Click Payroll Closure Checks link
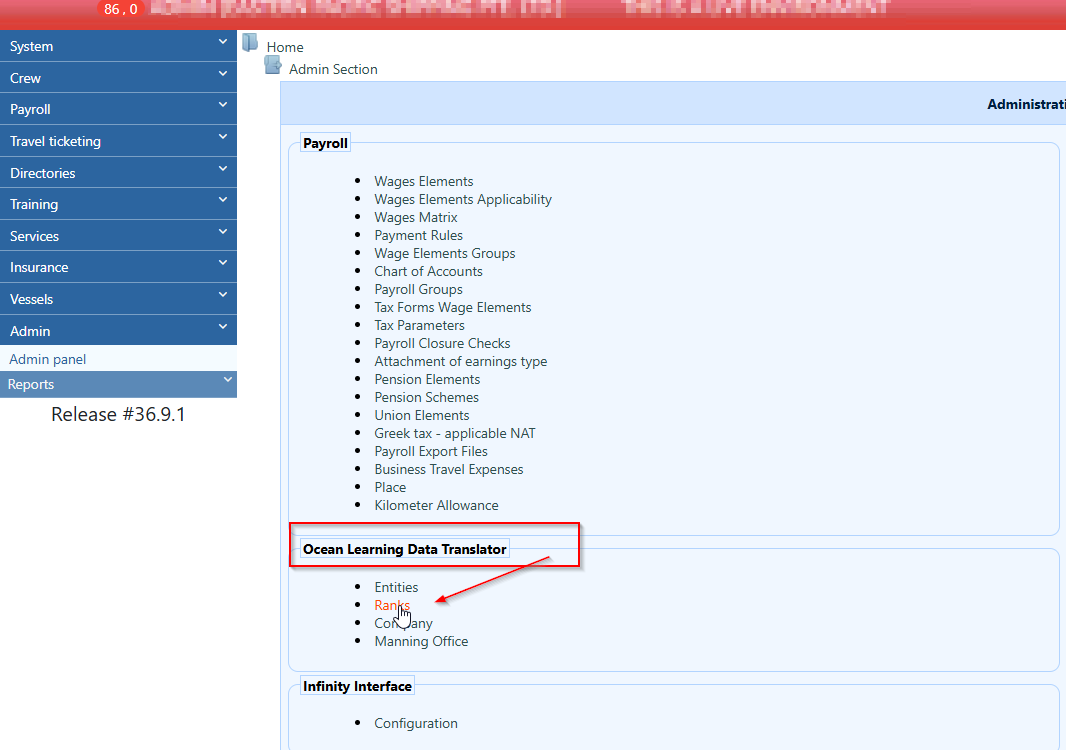Viewport: 1066px width, 750px height. click(442, 343)
